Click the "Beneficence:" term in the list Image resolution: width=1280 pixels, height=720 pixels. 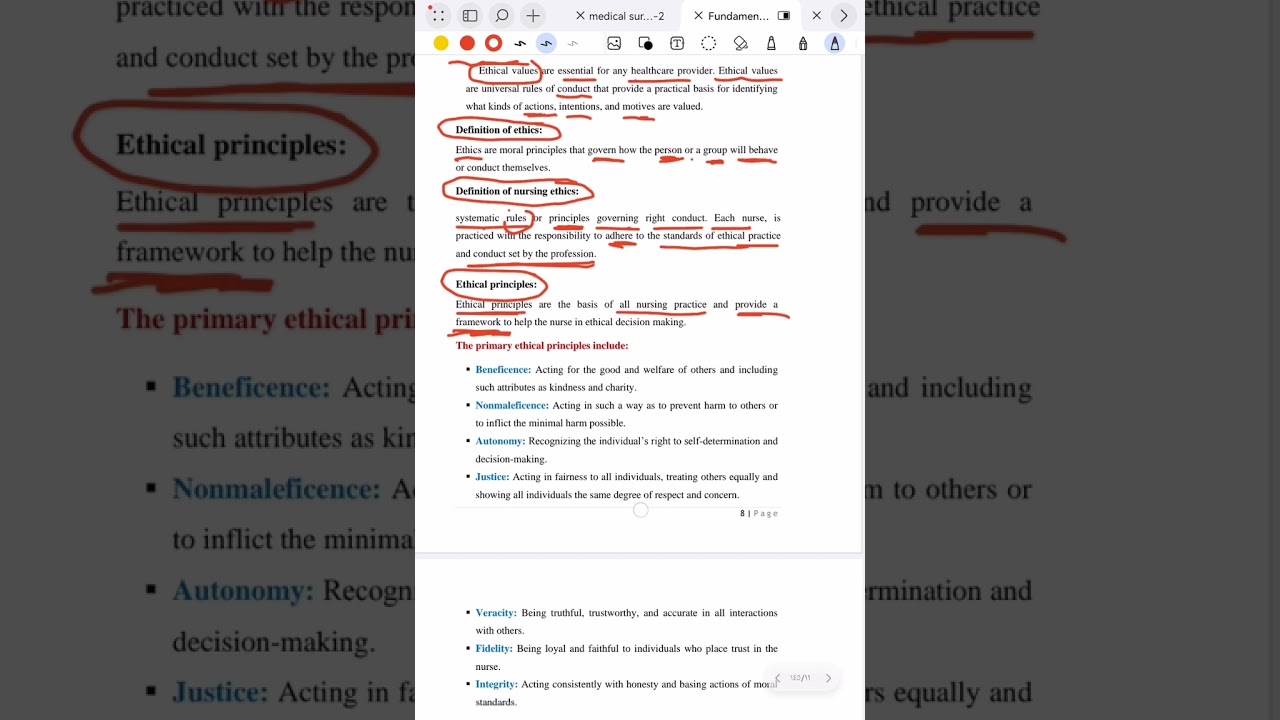pyautogui.click(x=503, y=370)
